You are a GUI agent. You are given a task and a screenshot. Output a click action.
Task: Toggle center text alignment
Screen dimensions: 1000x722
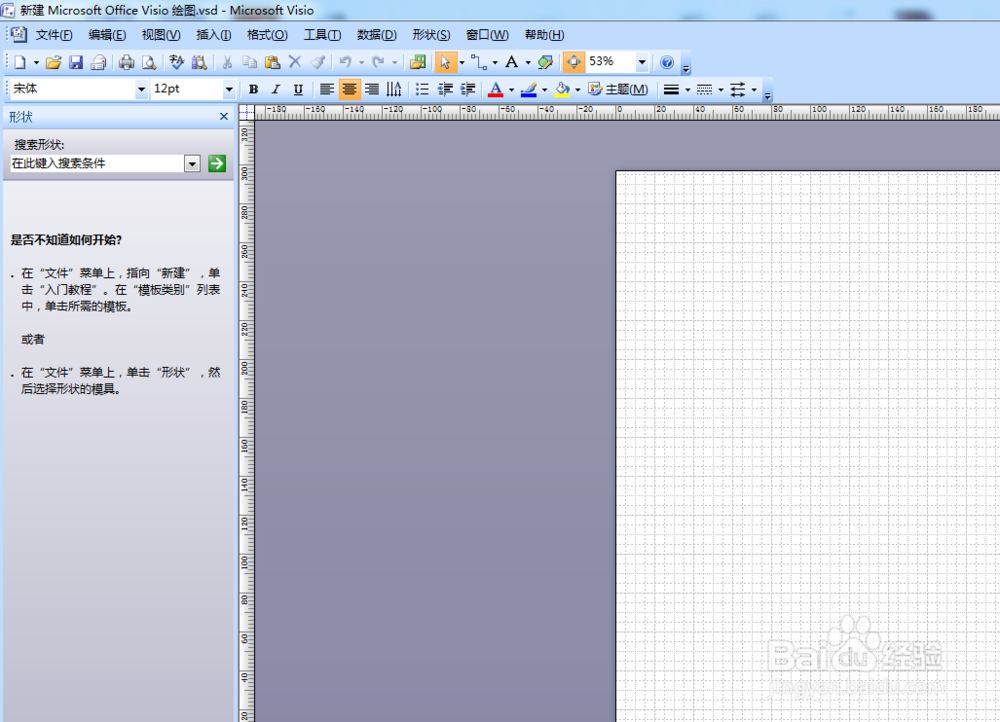click(349, 89)
